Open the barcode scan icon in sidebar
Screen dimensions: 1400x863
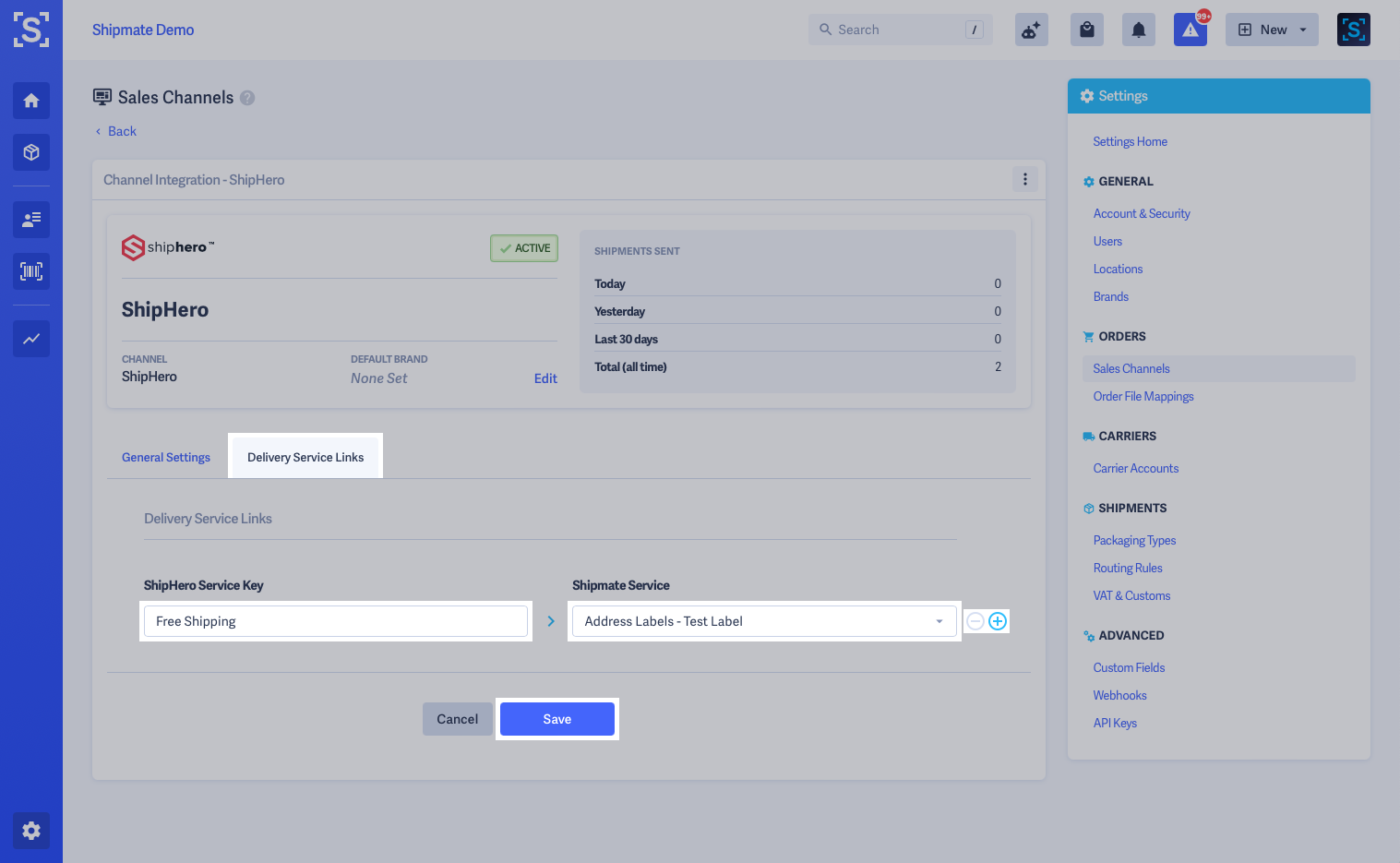(x=31, y=271)
